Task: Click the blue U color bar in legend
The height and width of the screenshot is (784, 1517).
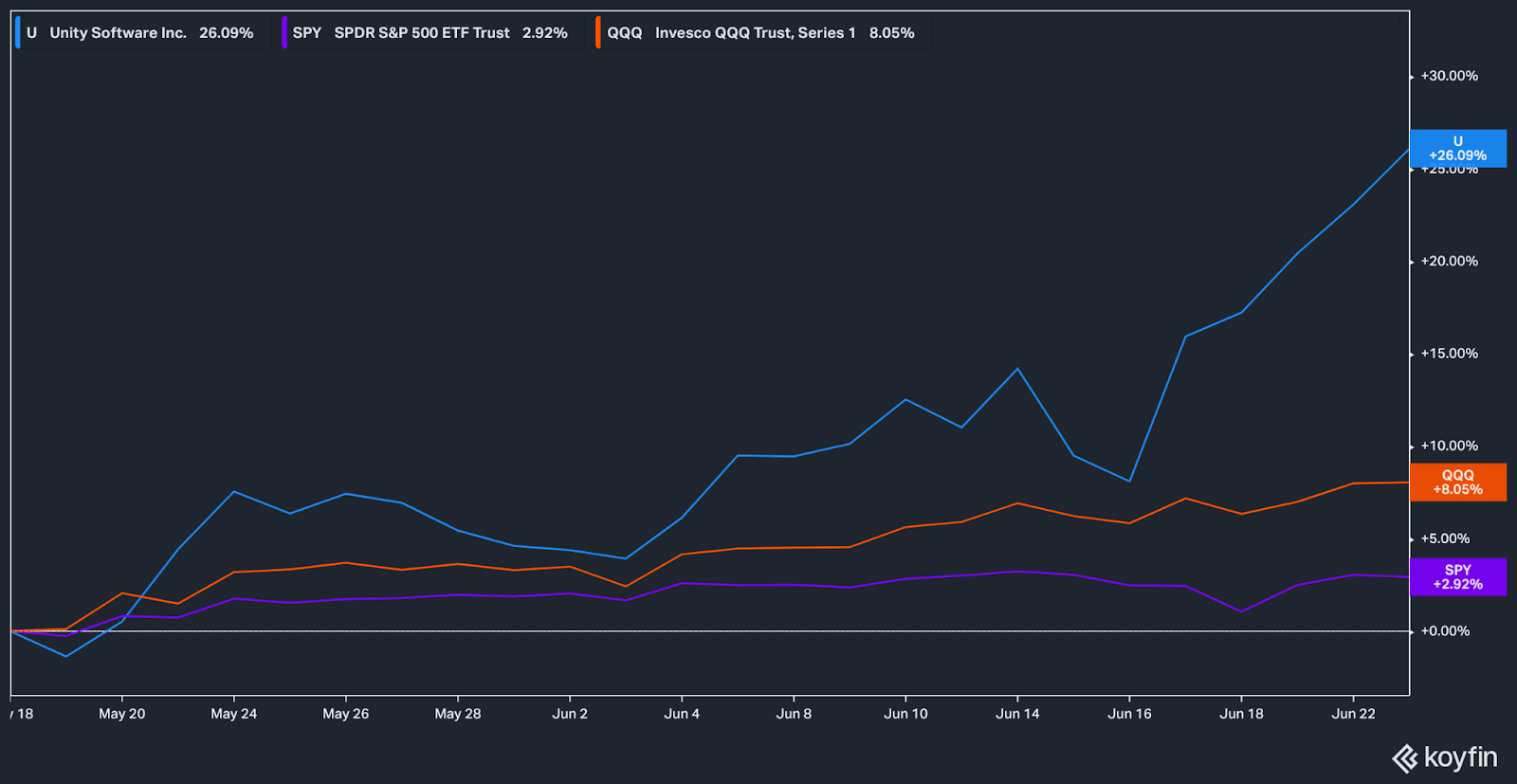Action: tap(17, 32)
